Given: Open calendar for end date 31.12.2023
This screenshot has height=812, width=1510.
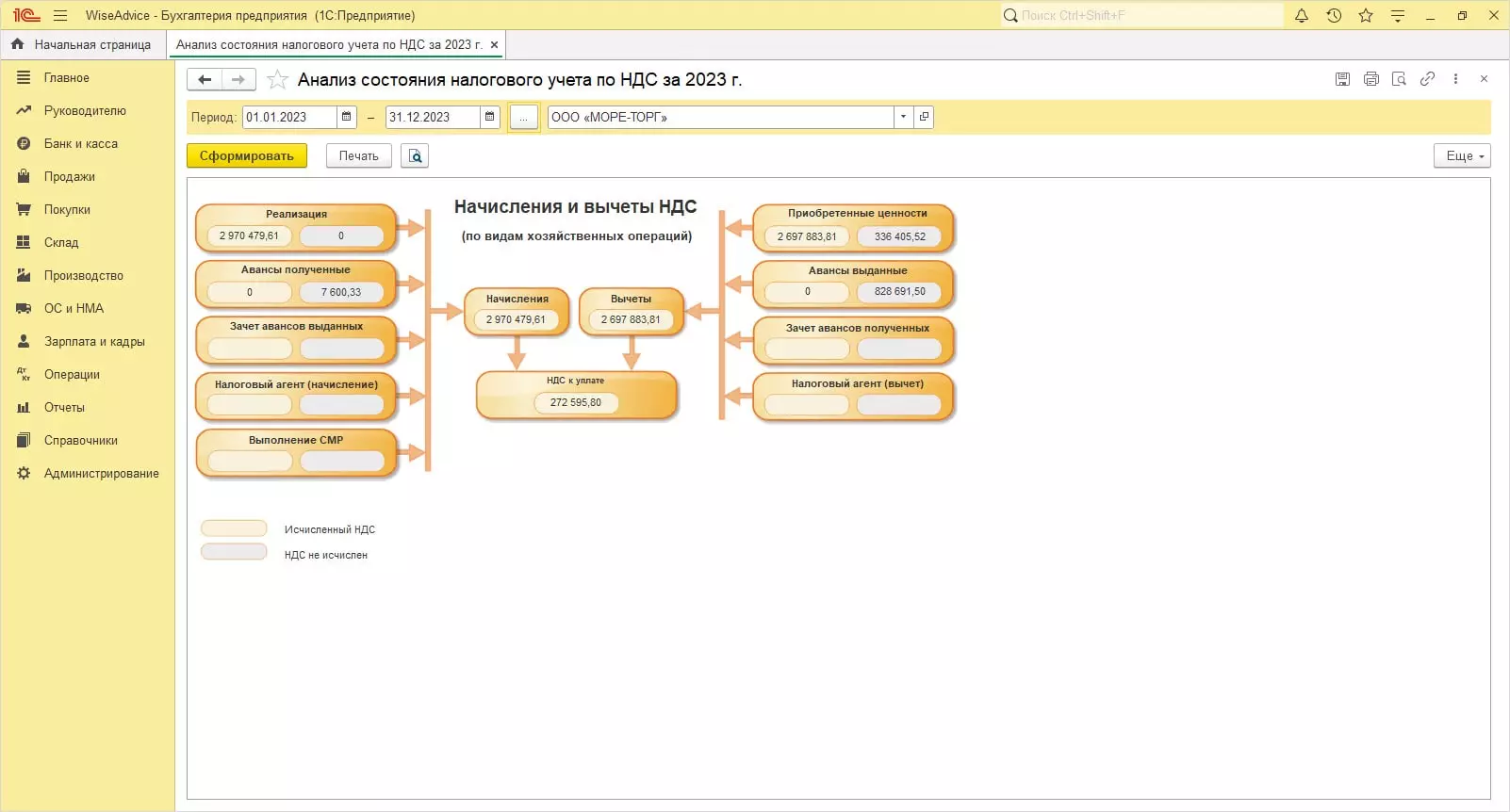Looking at the screenshot, I should tap(490, 117).
